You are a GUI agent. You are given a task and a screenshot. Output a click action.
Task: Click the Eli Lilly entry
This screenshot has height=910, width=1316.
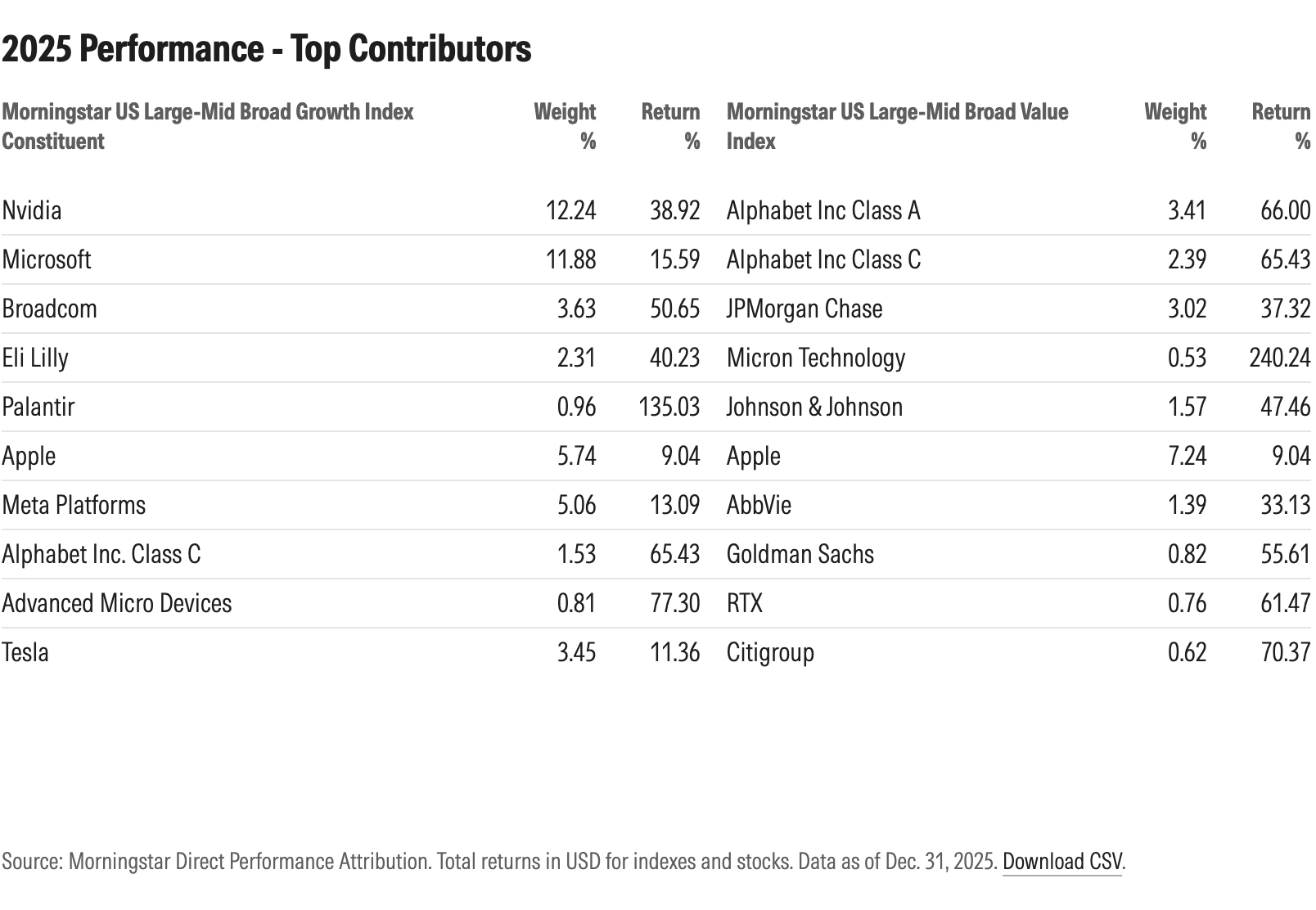35,358
